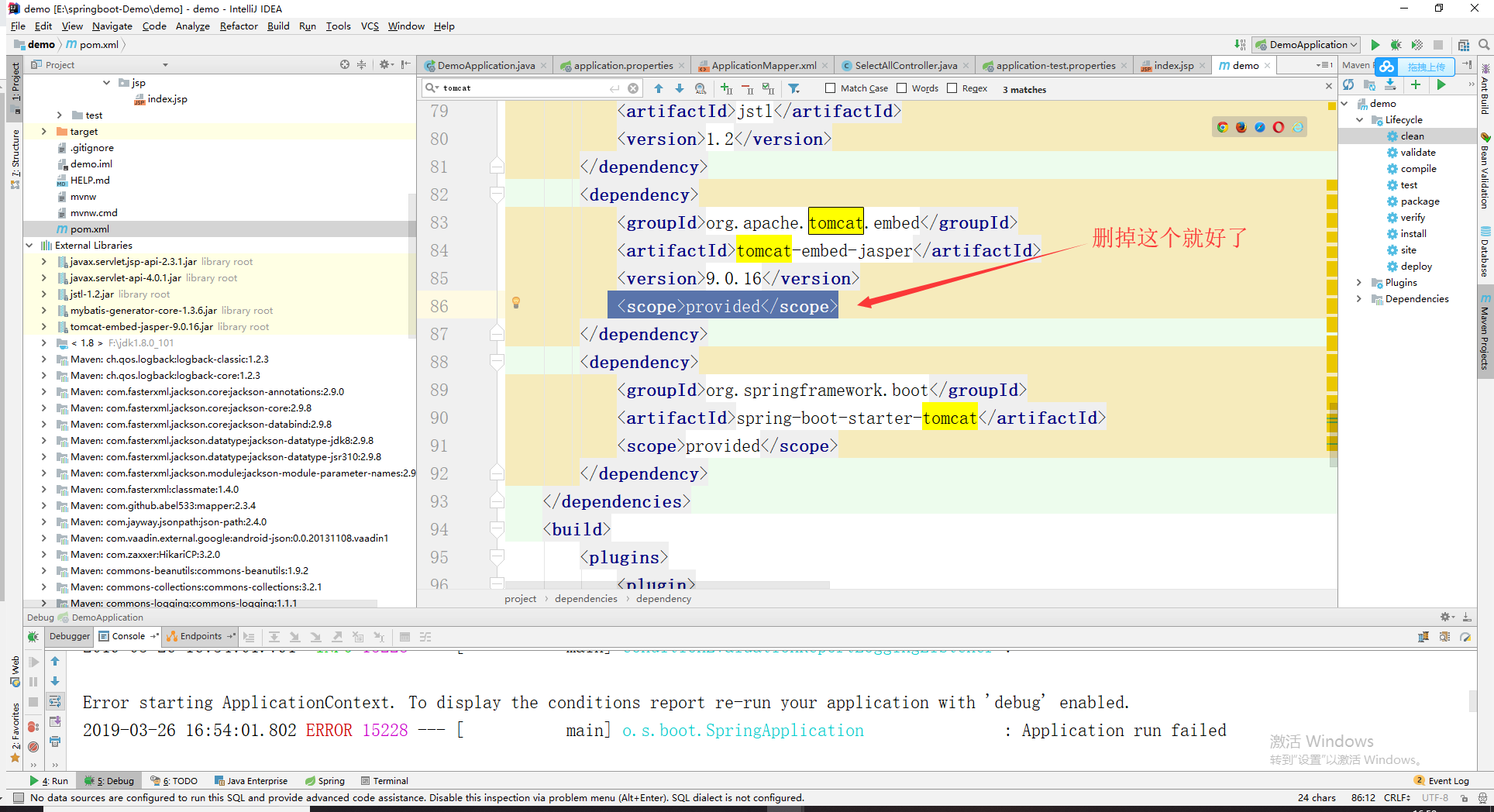Run selected Maven goal with green arrow
This screenshot has width=1494, height=812.
(1441, 85)
